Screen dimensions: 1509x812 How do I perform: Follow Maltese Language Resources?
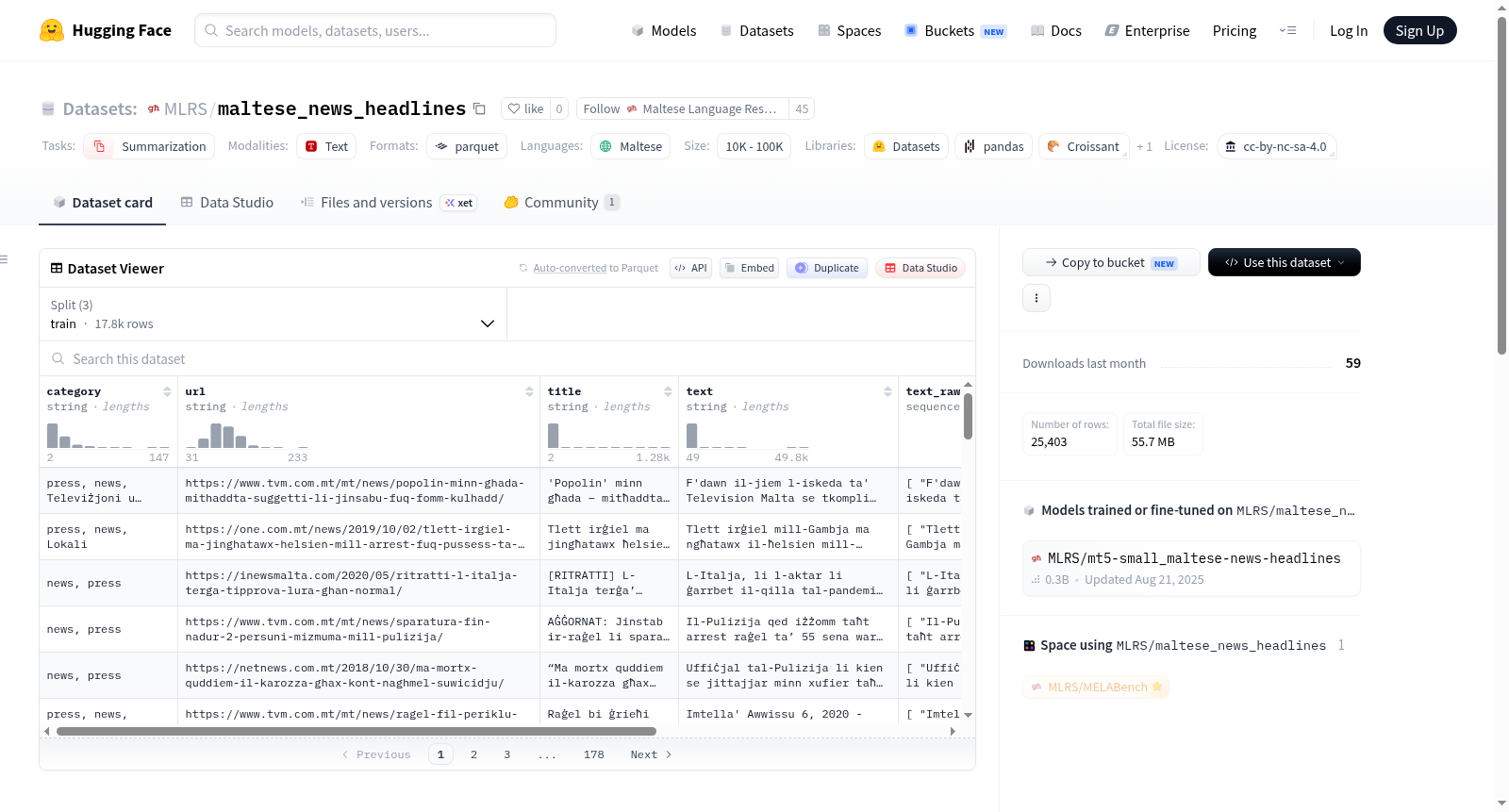[x=683, y=108]
